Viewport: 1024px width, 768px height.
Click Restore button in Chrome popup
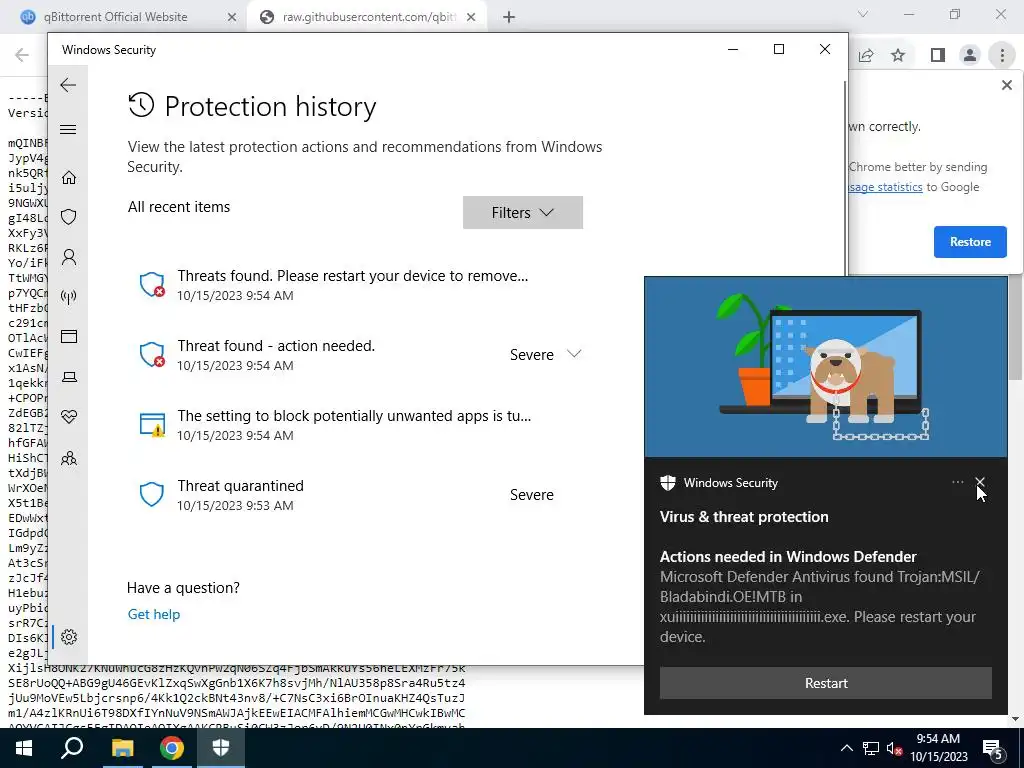[970, 242]
